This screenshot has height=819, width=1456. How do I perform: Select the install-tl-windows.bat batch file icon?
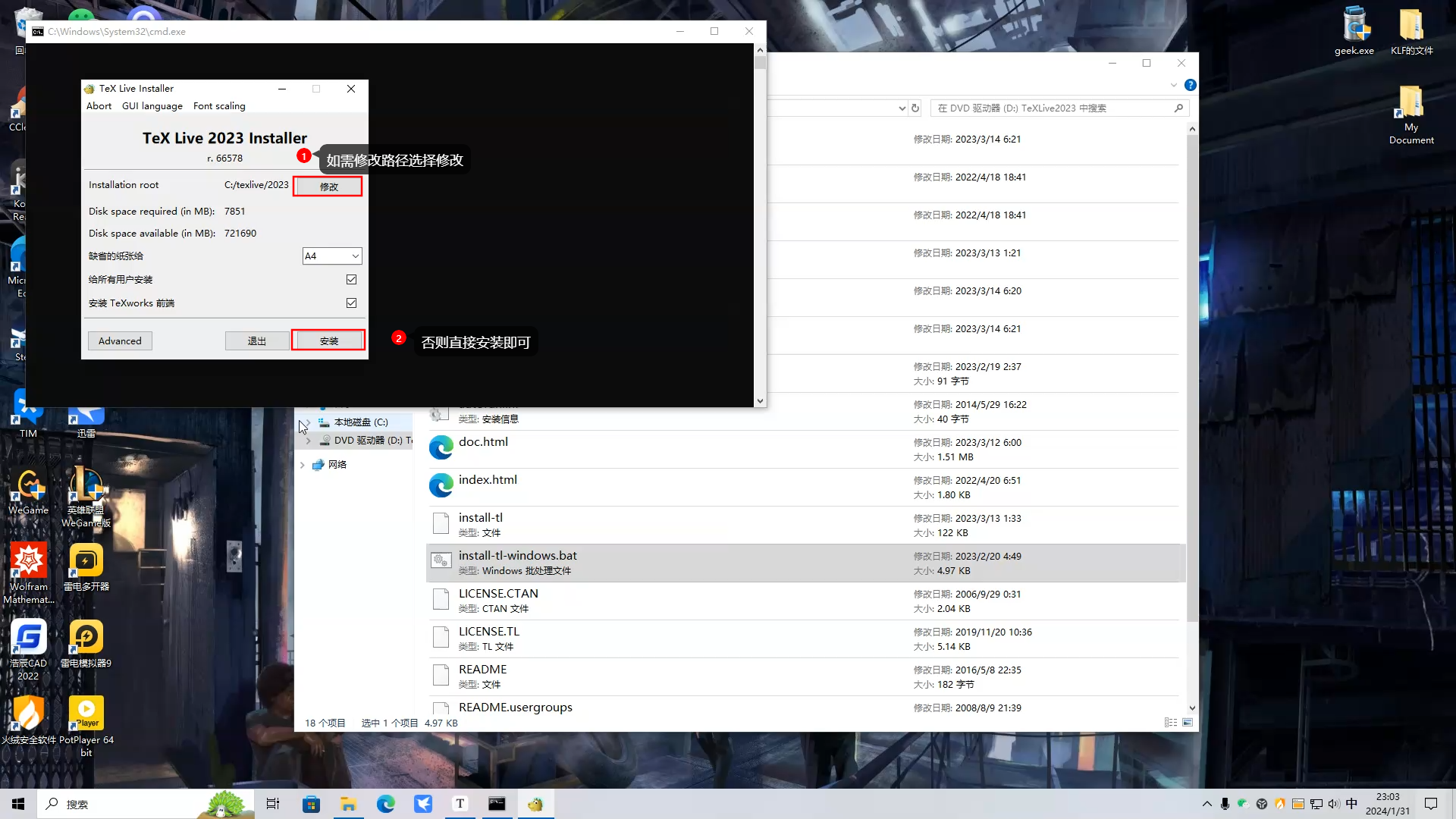(x=441, y=561)
